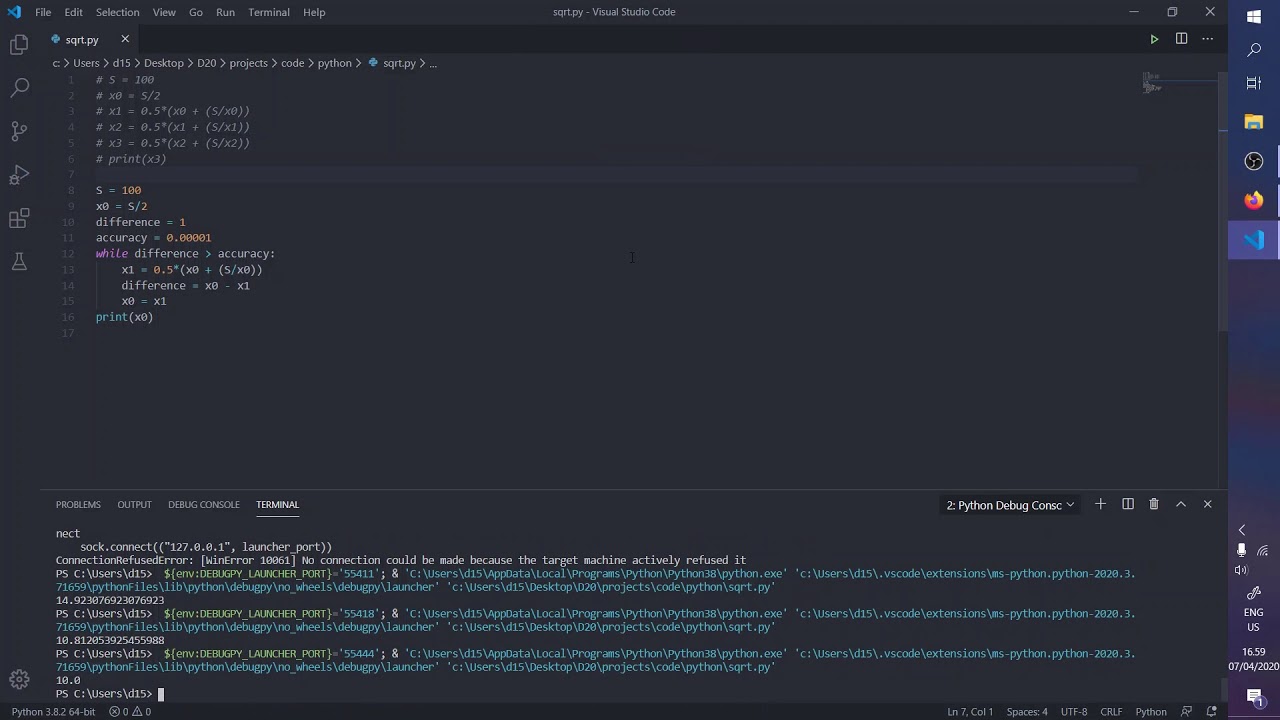The image size is (1280, 720).
Task: Click the Desktop breadcrumb segment
Action: pyautogui.click(x=163, y=63)
